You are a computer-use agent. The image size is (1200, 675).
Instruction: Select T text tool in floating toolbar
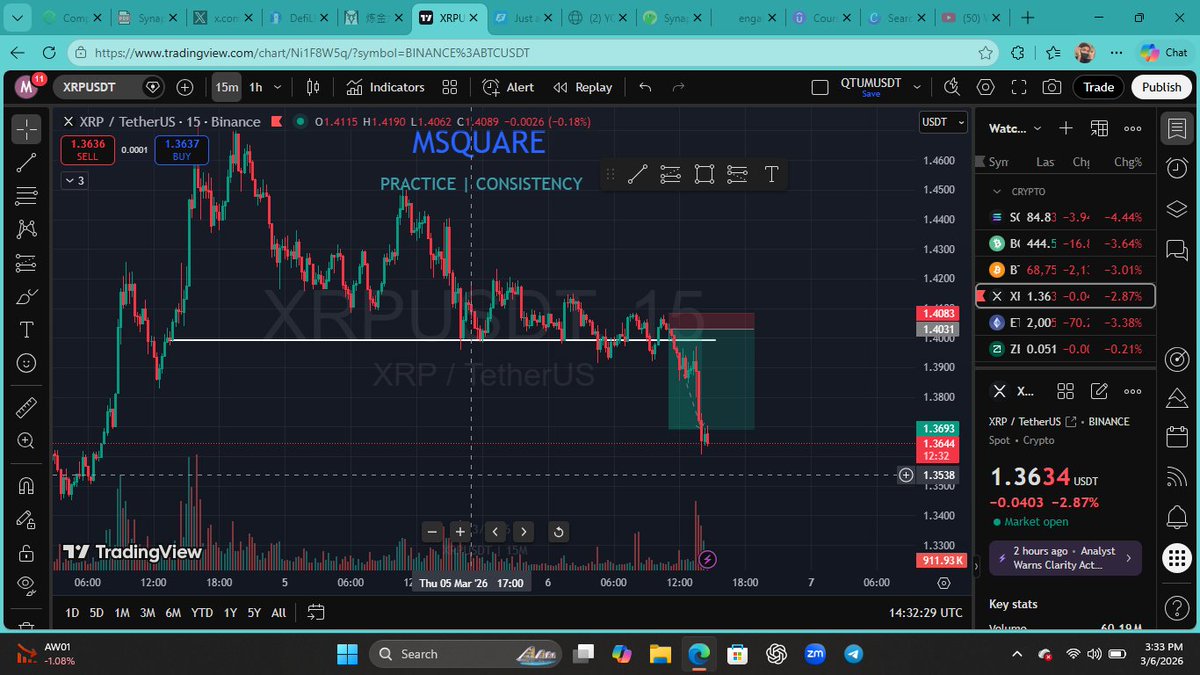[771, 174]
